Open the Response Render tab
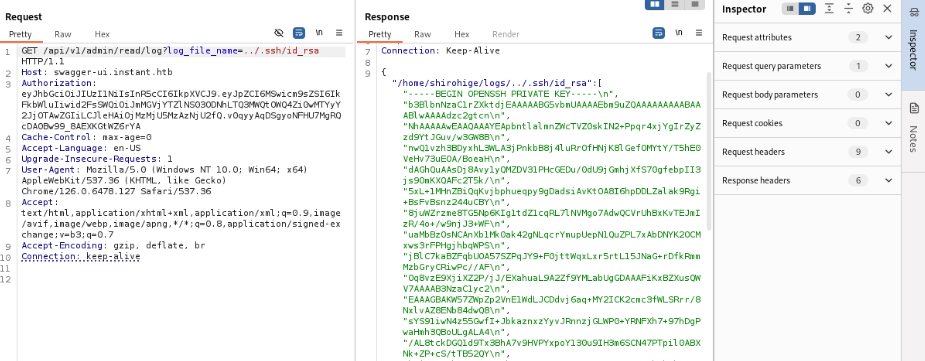The height and width of the screenshot is (361, 925). (506, 34)
